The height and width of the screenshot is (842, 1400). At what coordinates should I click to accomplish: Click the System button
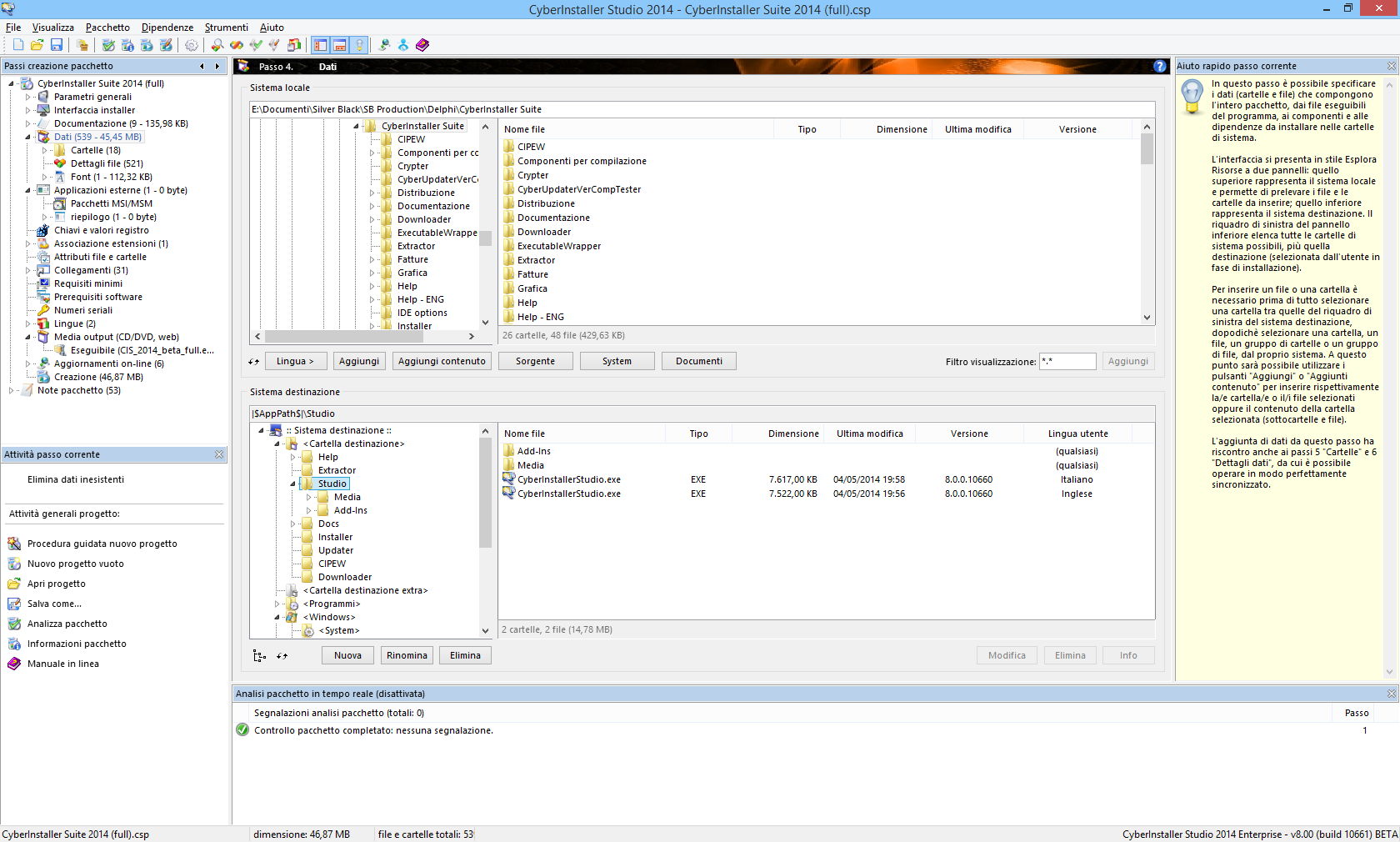617,361
